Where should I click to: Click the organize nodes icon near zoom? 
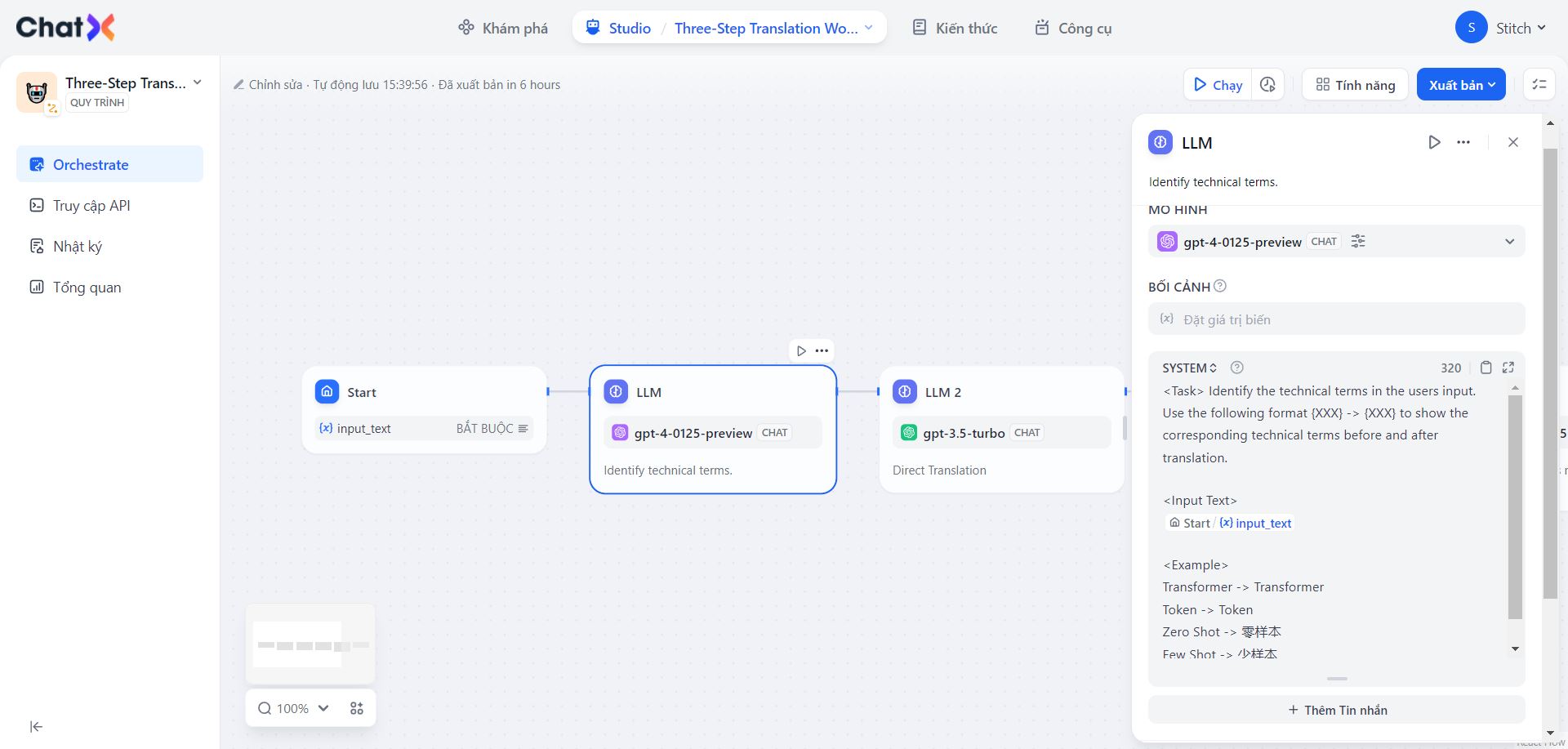pos(357,708)
